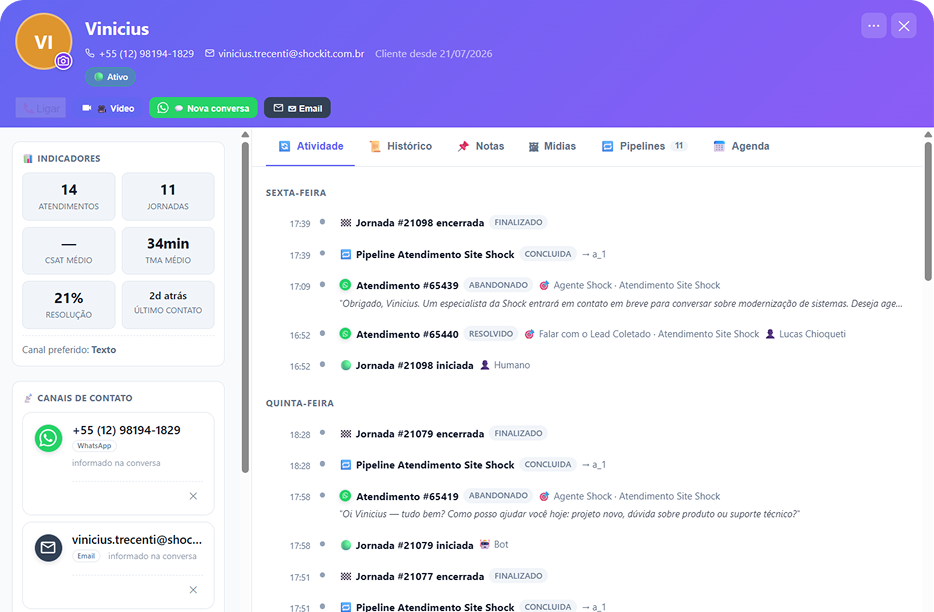Click checkered flag icon of Jornada #21098 encerrada
Viewport: 934px width, 612px height.
tap(345, 223)
